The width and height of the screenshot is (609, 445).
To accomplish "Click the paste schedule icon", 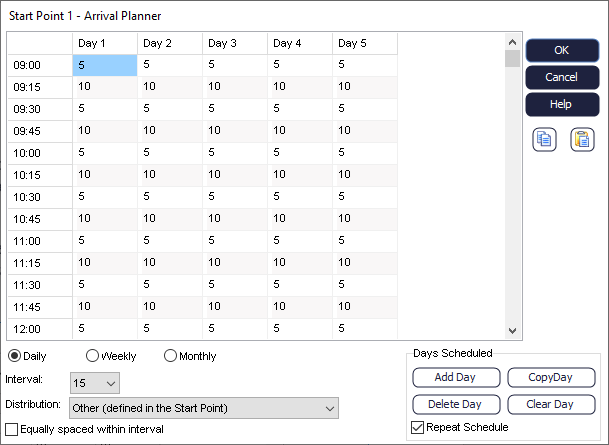I will pos(582,139).
